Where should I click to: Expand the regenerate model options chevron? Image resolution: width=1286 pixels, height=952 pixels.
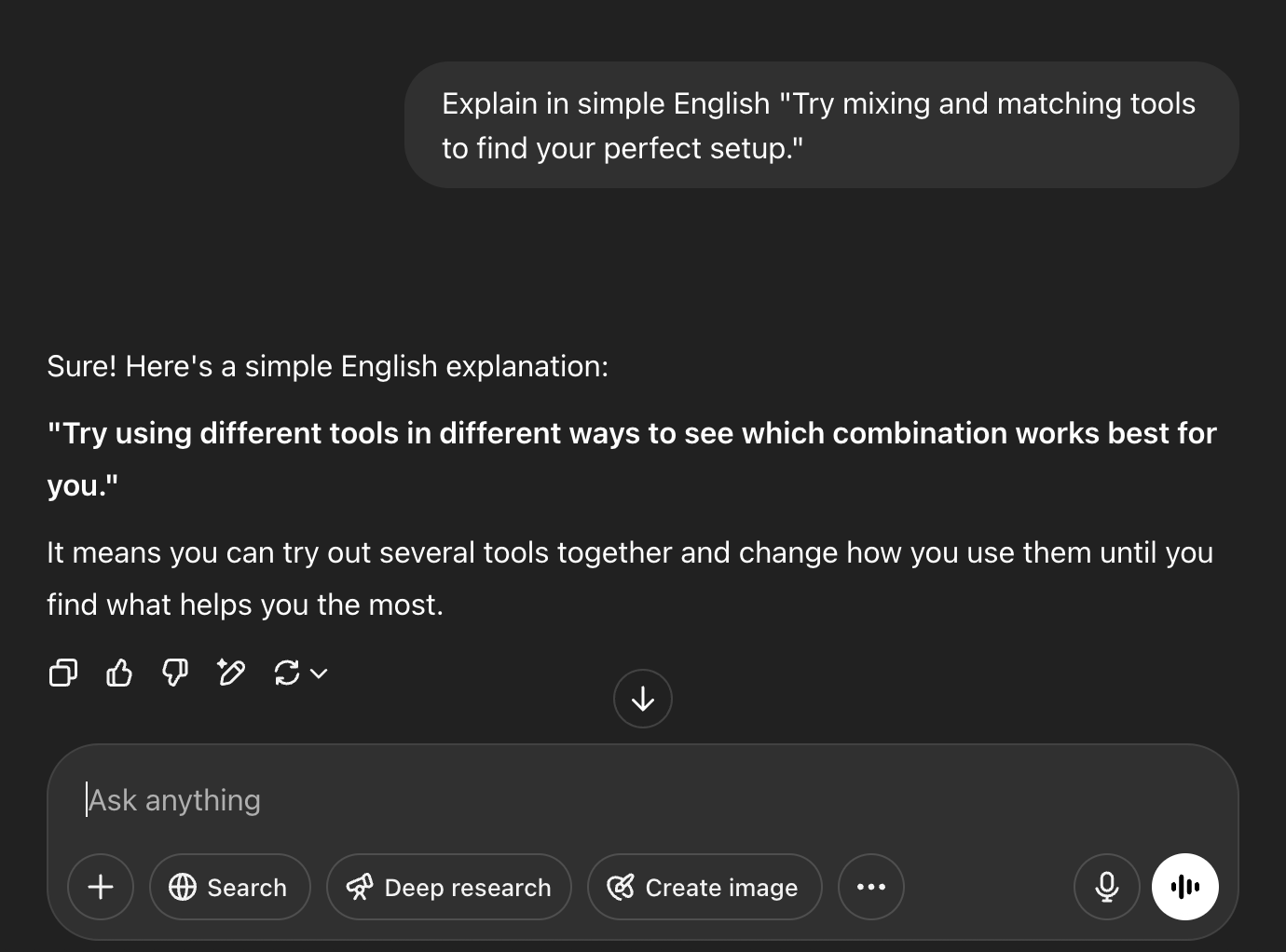pos(317,673)
